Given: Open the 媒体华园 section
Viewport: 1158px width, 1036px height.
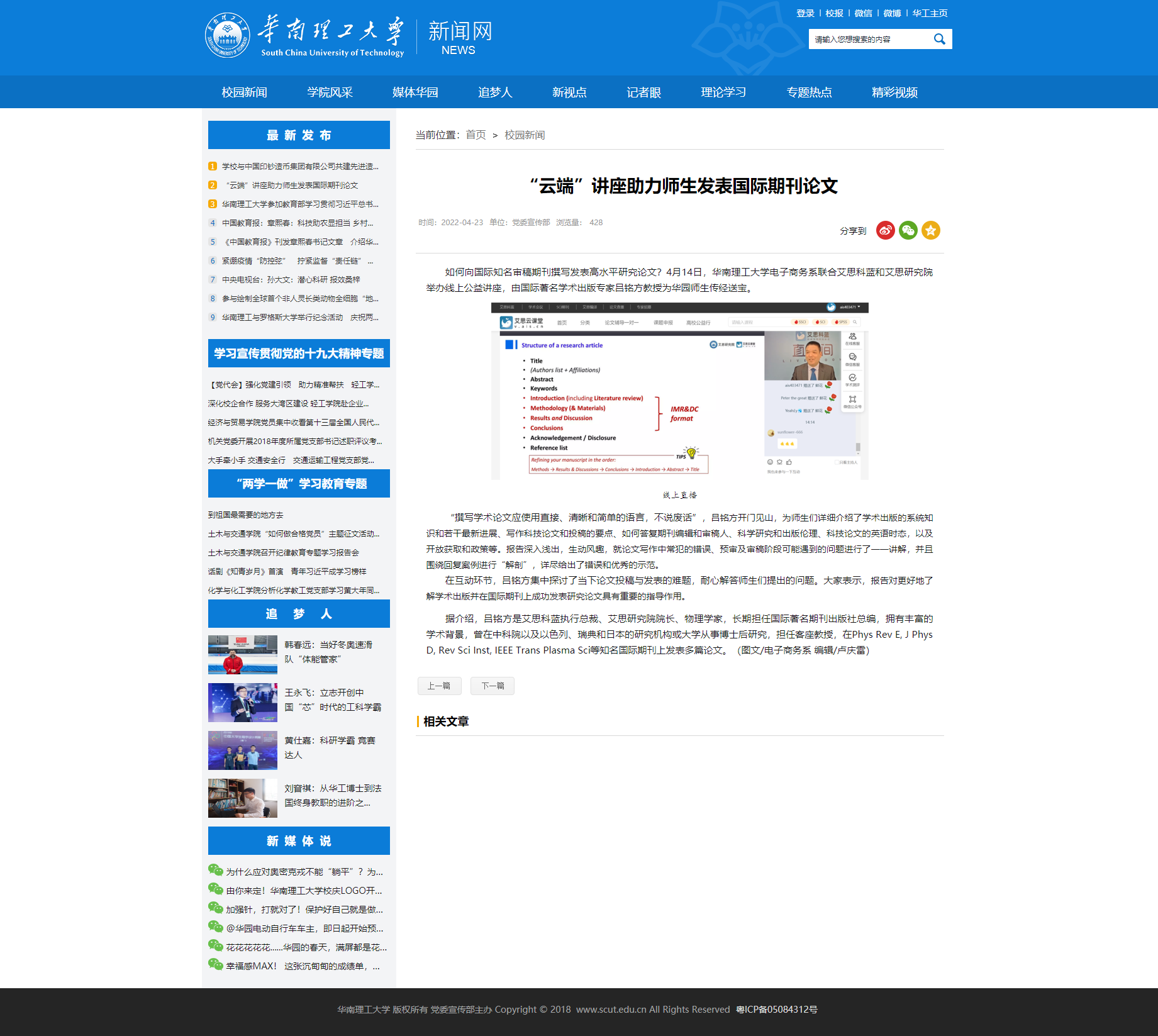Looking at the screenshot, I should 415,92.
